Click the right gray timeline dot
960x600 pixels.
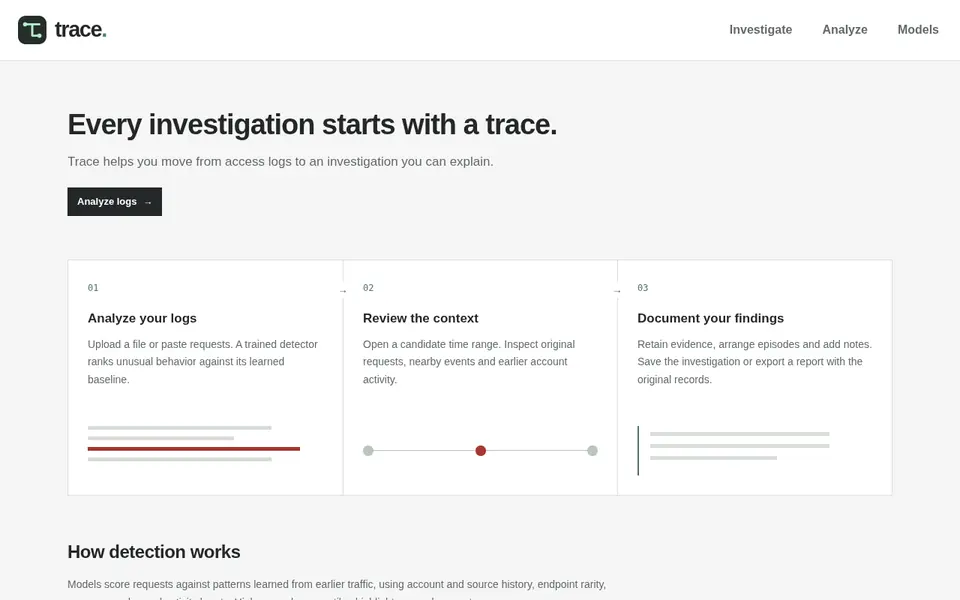(x=592, y=451)
